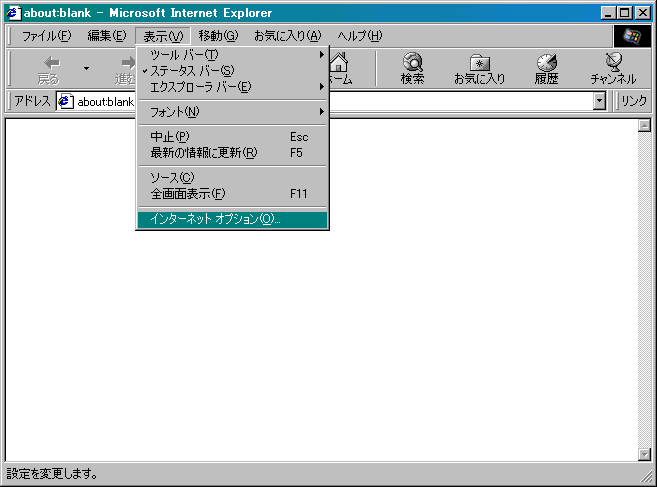This screenshot has width=657, height=487.
Task: Open the ヘルプ(H) menu
Action: [360, 36]
